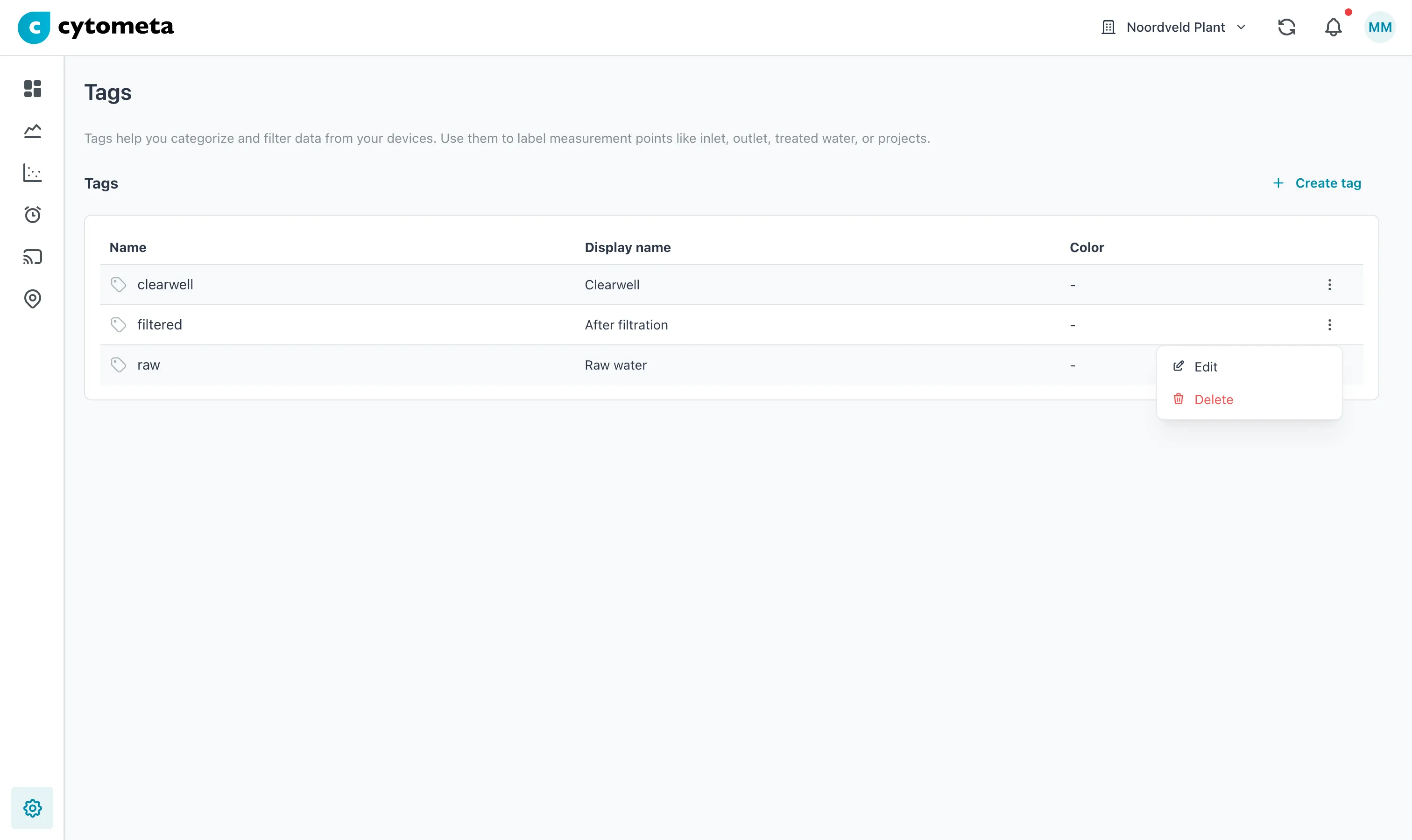This screenshot has width=1412, height=840.
Task: Open the line chart trends sidebar icon
Action: [x=32, y=131]
